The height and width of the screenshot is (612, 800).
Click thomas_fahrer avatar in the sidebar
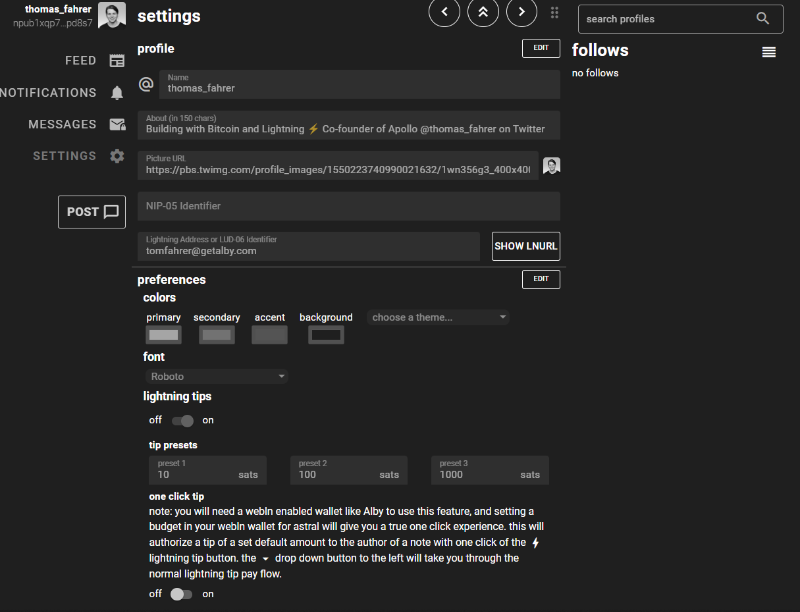111,15
